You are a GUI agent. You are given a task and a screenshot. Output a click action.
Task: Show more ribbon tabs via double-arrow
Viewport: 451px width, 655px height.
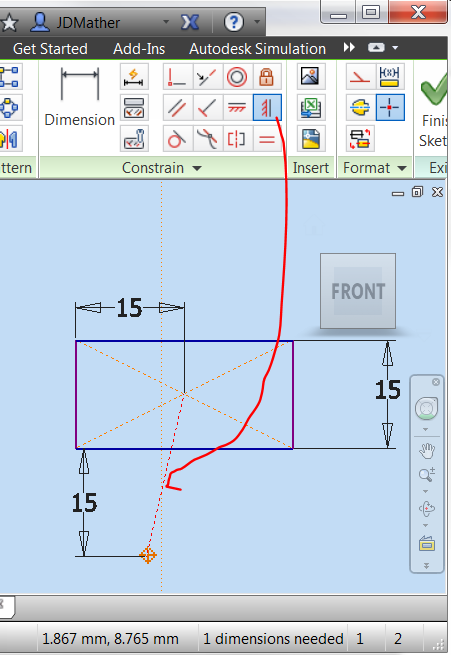(349, 48)
